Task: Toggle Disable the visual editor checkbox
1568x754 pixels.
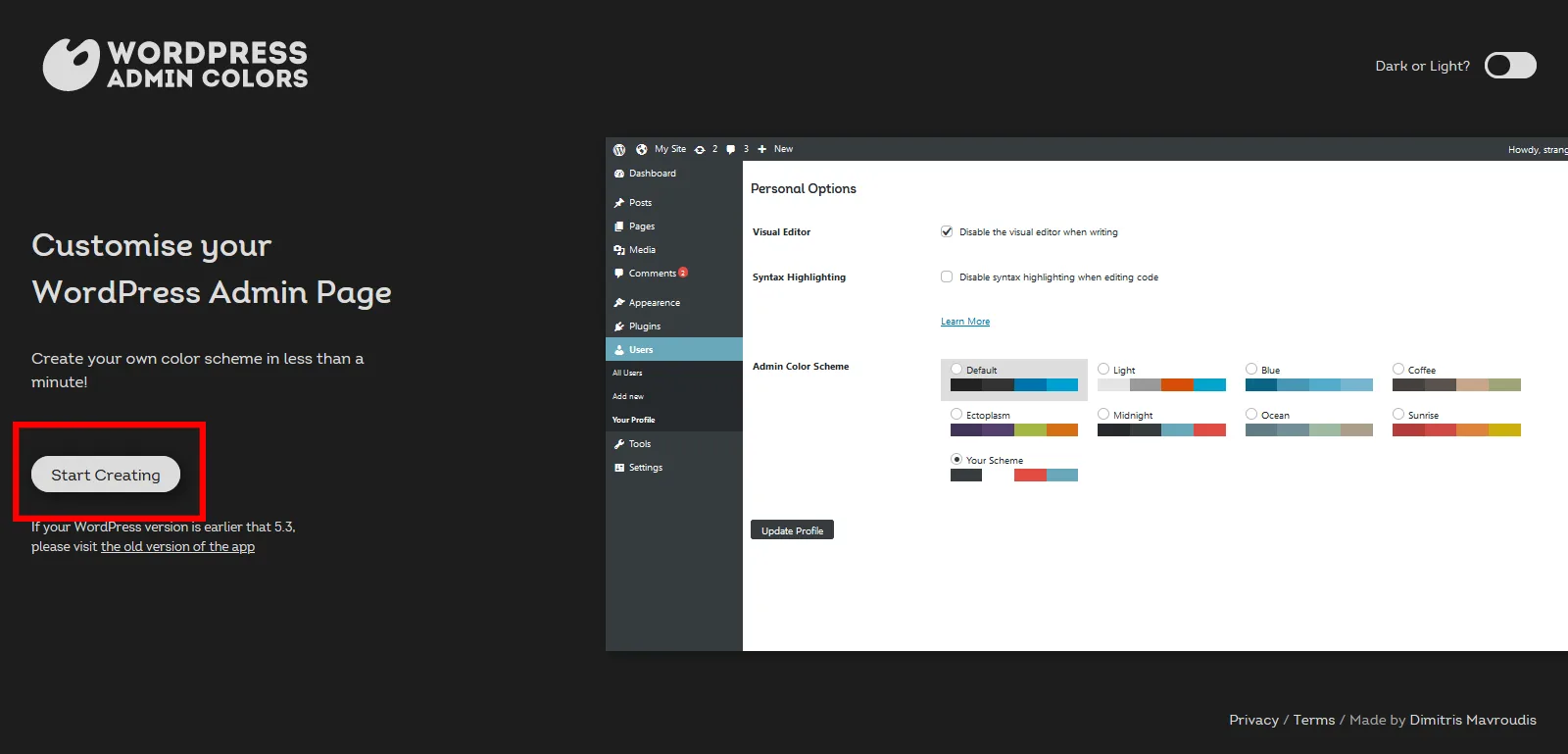Action: tap(947, 232)
